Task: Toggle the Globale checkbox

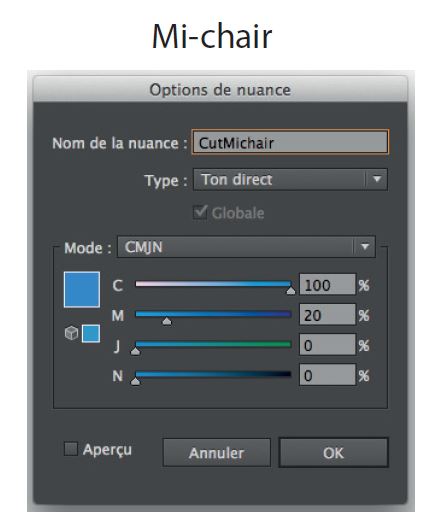Action: coord(200,213)
